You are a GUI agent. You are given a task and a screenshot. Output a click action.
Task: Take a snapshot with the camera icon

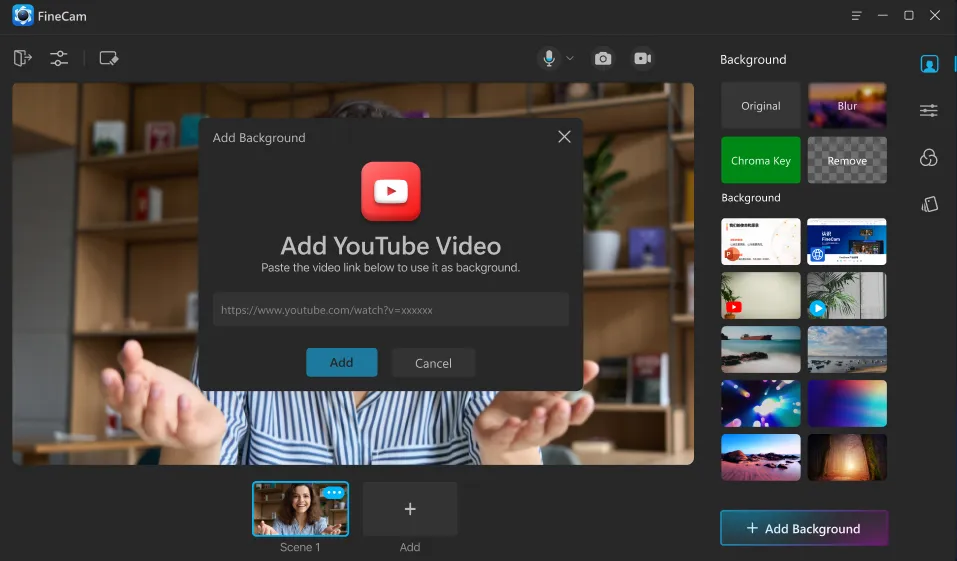pos(602,58)
